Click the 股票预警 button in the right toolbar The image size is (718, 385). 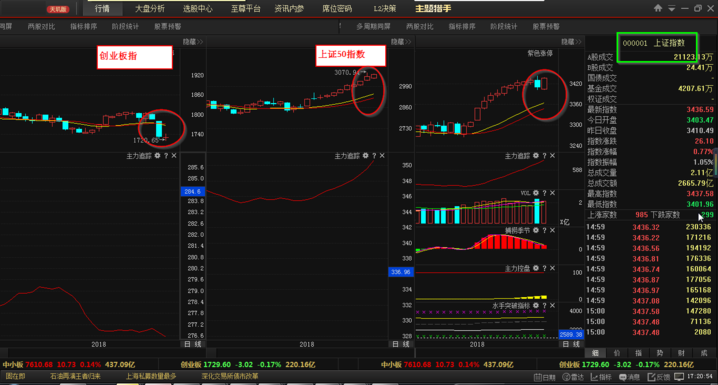[x=546, y=27]
